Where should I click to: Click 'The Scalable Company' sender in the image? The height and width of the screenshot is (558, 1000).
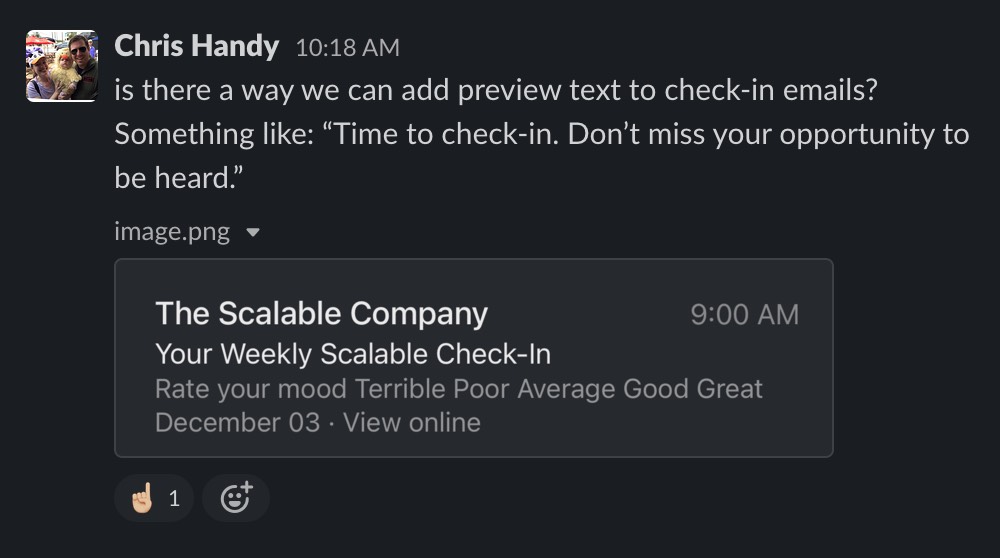[321, 314]
